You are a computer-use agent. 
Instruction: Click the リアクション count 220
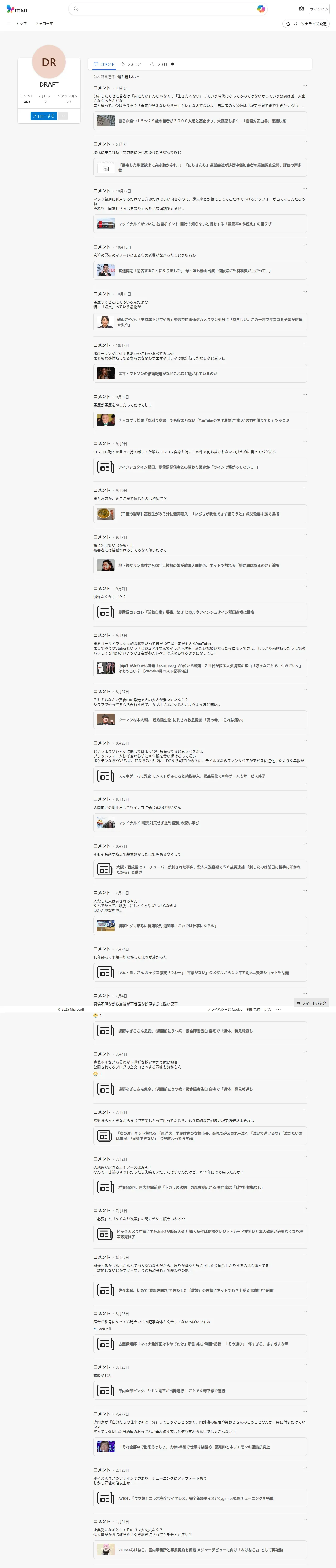tap(68, 102)
